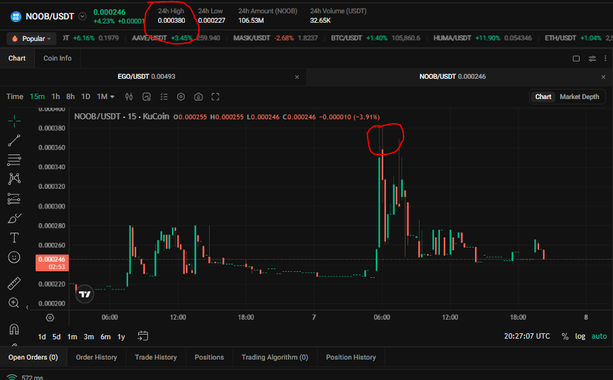Toggle percent scale on price axis

565,336
